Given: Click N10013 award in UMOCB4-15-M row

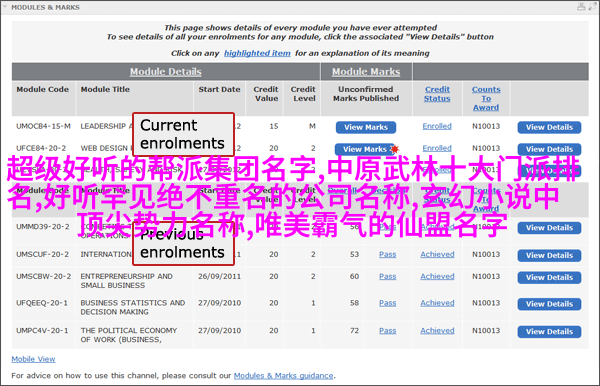Looking at the screenshot, I should pyautogui.click(x=486, y=126).
